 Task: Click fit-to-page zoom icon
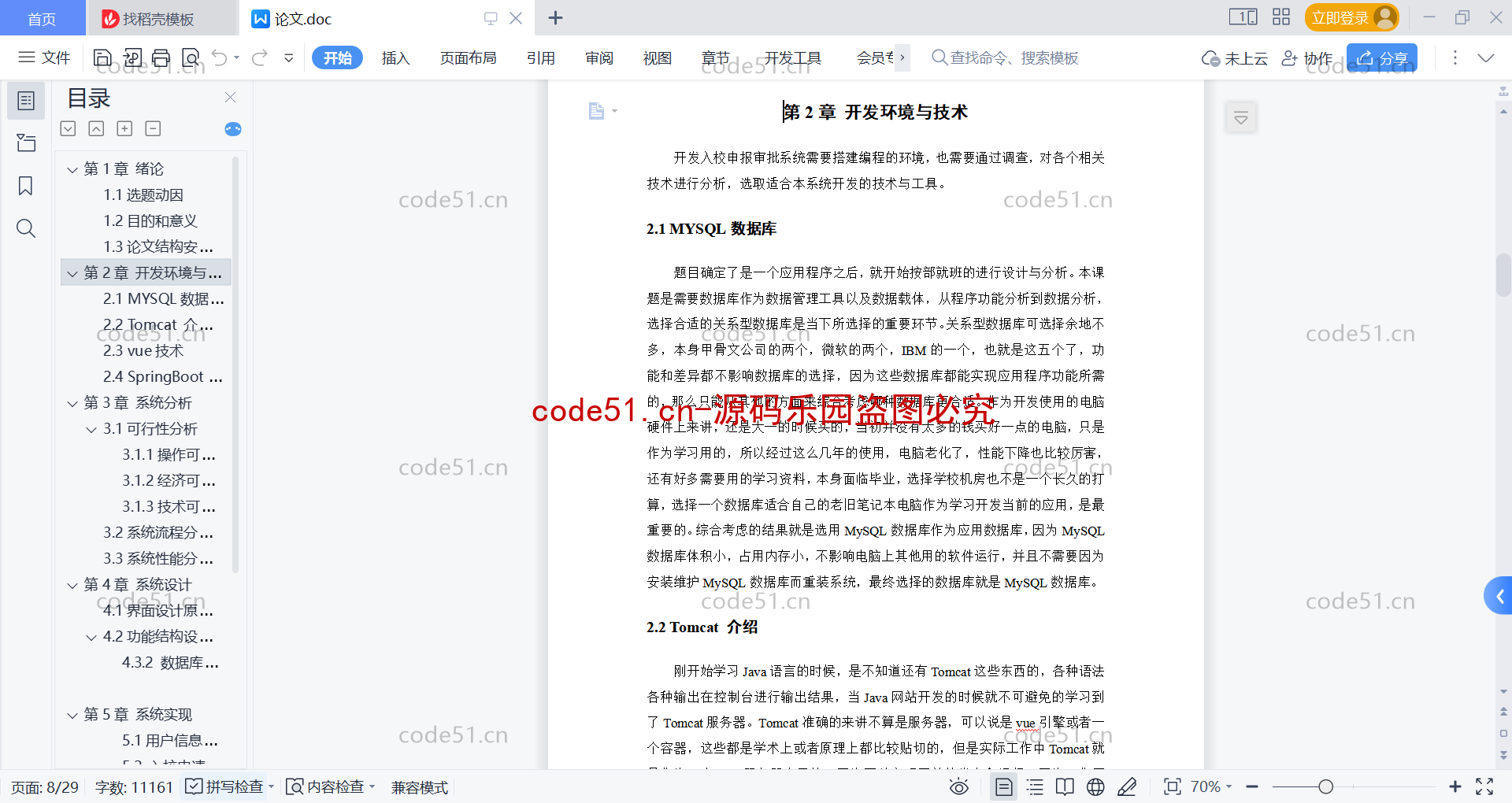pos(1173,786)
